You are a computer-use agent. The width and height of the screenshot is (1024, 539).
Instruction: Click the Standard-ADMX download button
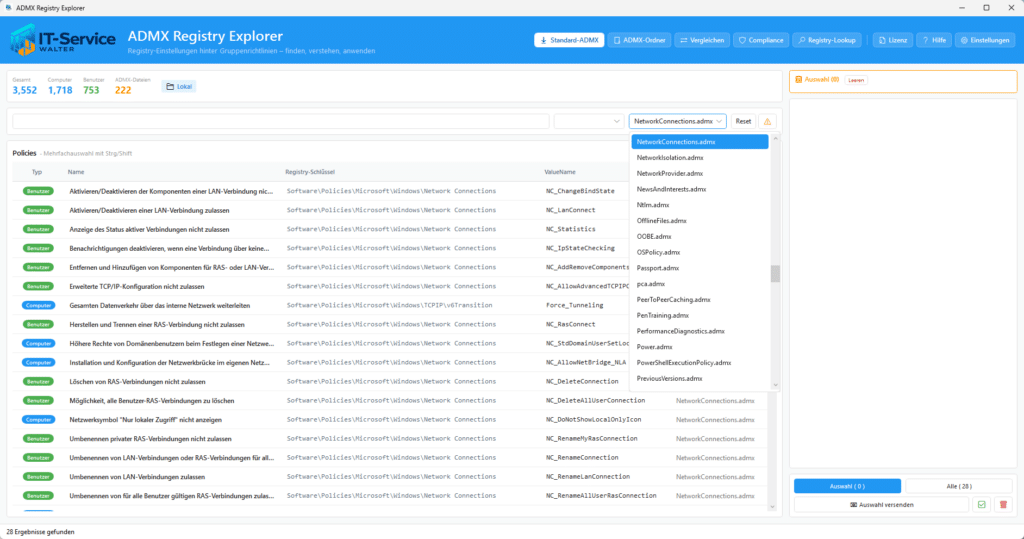569,40
